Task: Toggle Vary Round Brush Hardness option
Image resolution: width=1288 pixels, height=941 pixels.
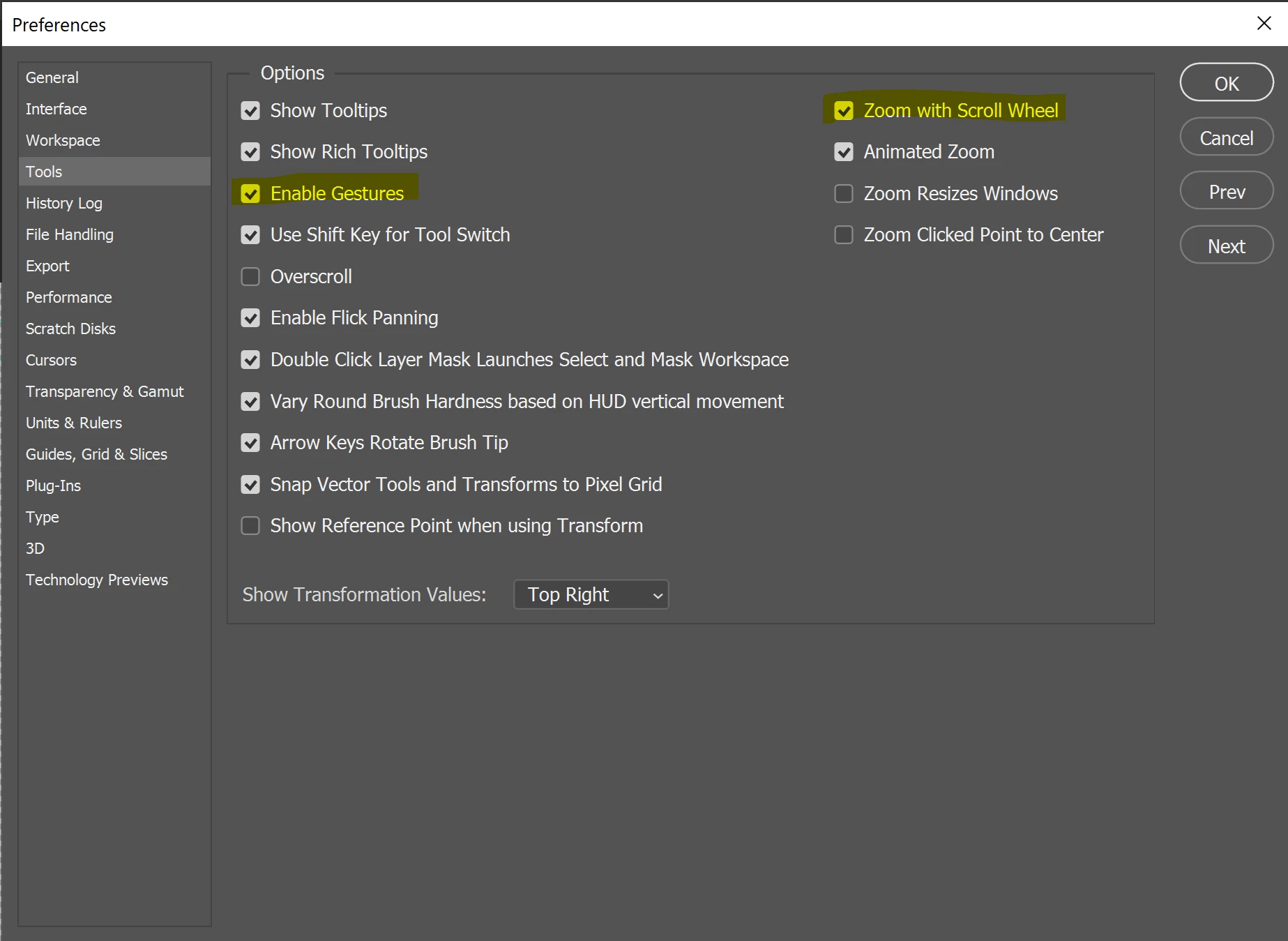Action: point(250,402)
